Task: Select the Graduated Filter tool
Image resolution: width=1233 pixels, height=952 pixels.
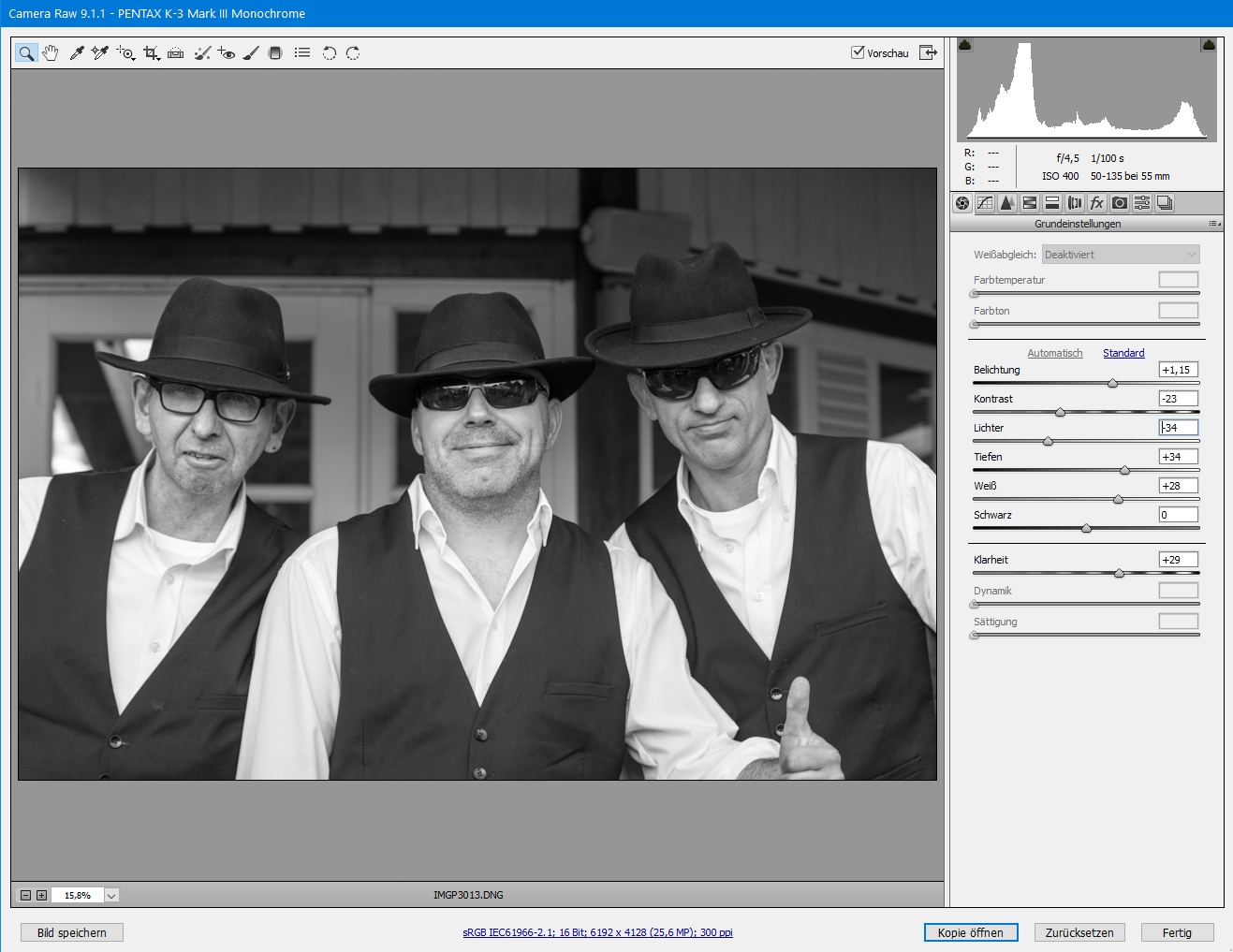Action: point(275,53)
